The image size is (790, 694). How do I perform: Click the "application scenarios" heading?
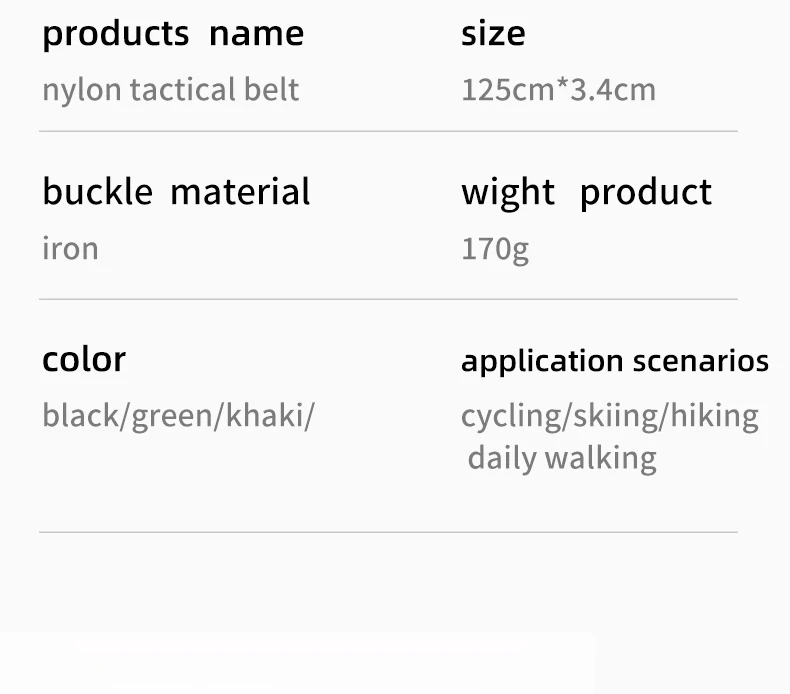coord(614,361)
